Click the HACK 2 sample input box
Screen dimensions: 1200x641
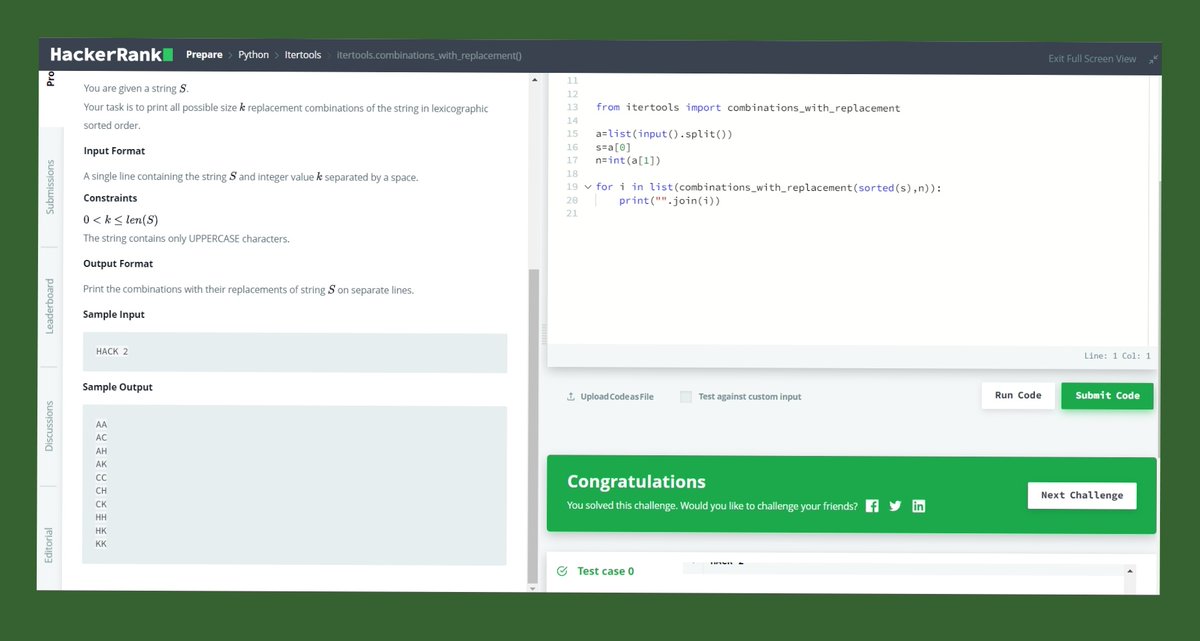coord(295,352)
